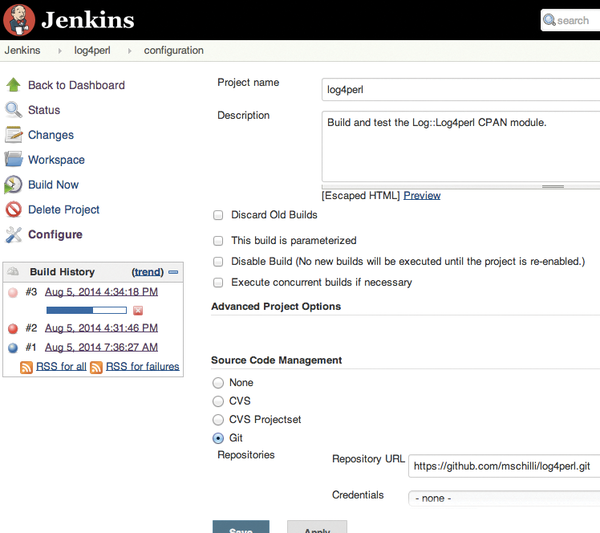Click the red Delete Project icon
The height and width of the screenshot is (533, 600).
[13, 209]
